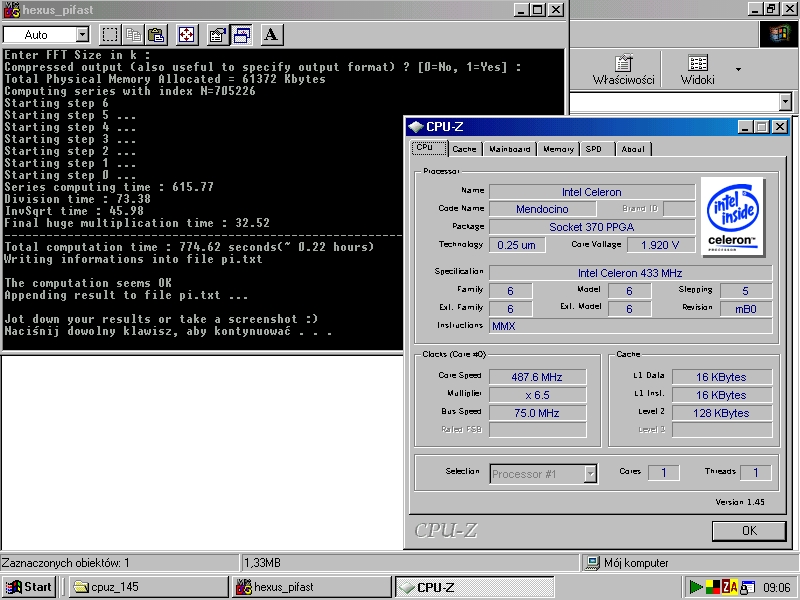Screen dimensions: 800x600
Task: Click the Cores value field
Action: point(663,473)
